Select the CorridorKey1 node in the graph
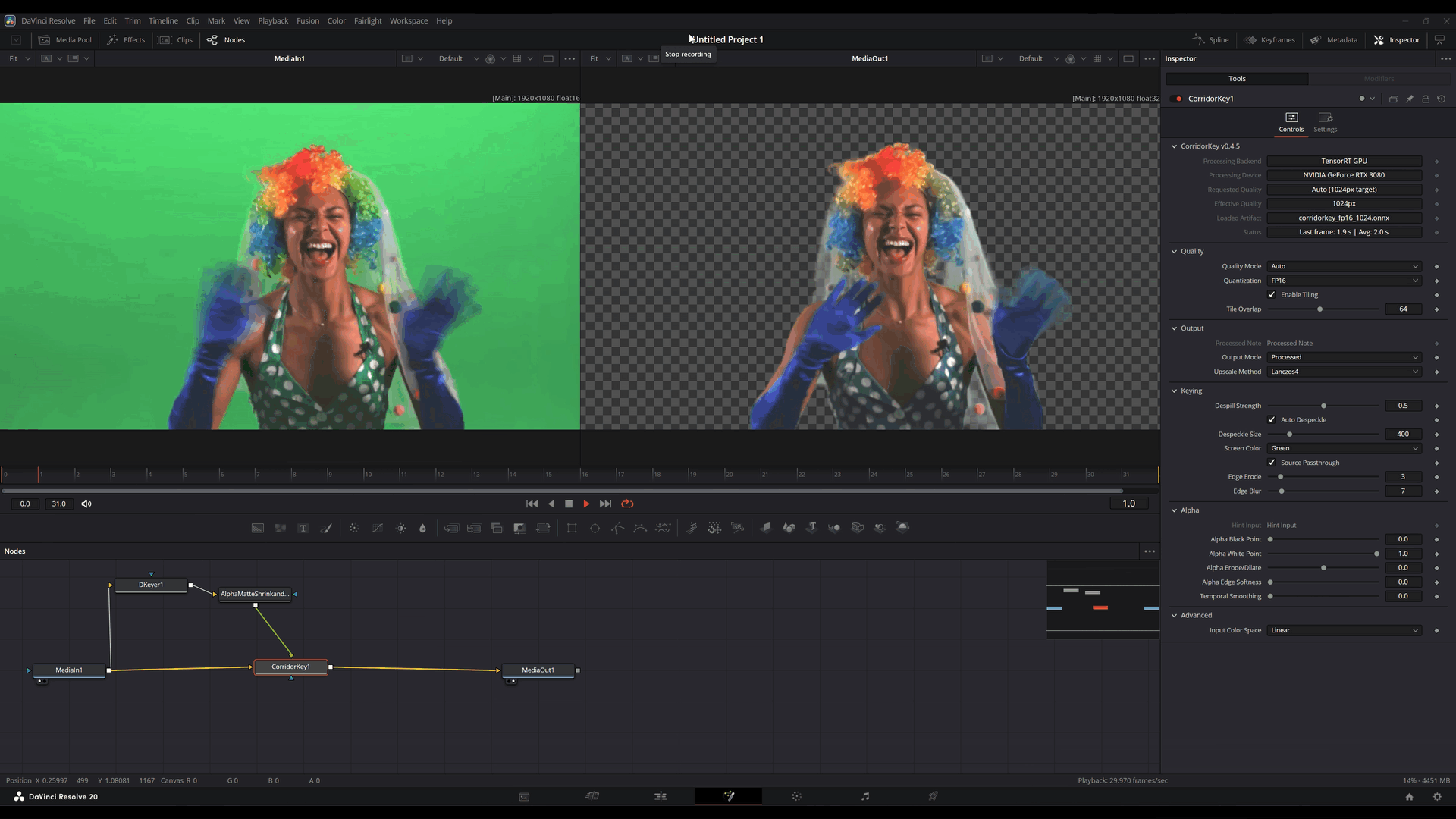Viewport: 1456px width, 819px height. (290, 667)
